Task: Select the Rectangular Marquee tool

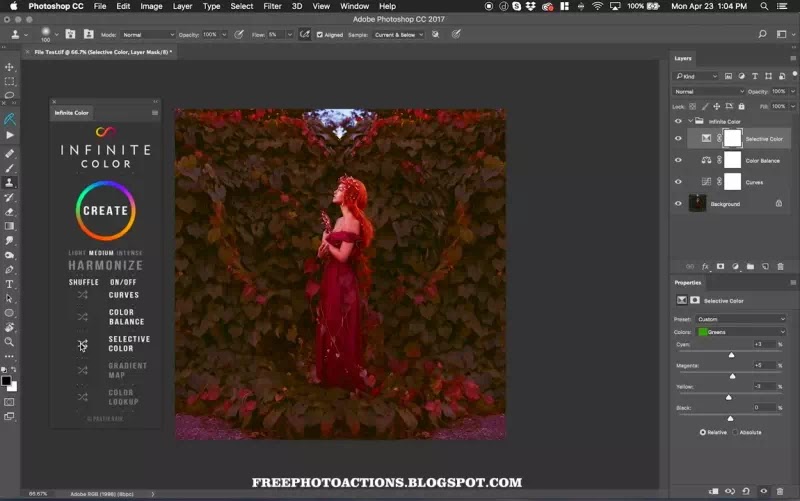Action: [x=9, y=81]
